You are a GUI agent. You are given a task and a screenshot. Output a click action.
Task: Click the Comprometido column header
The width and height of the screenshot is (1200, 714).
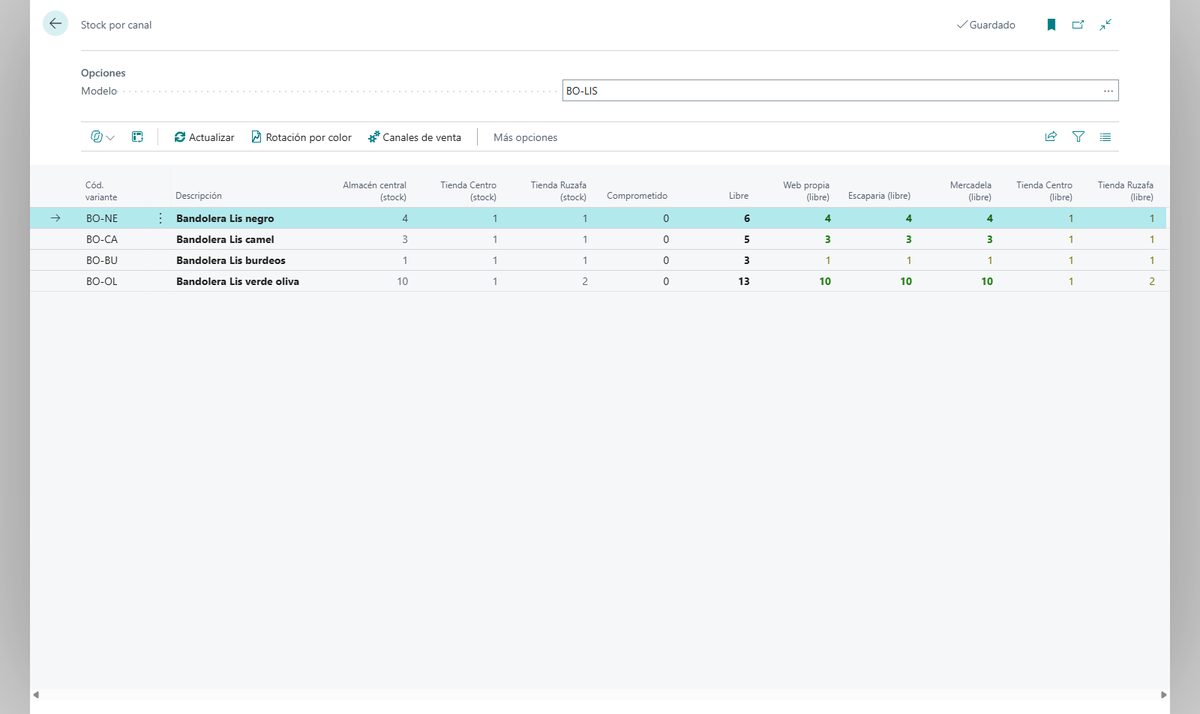click(637, 196)
